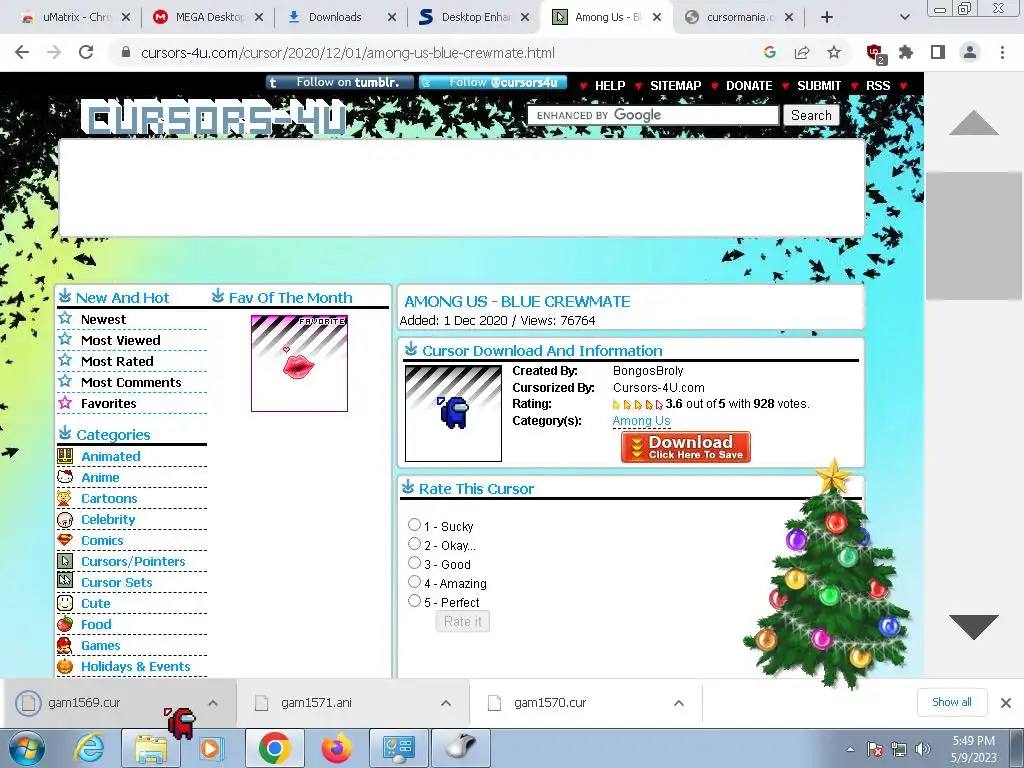The height and width of the screenshot is (768, 1024).
Task: Click the browser forward arrow
Action: coord(54,52)
